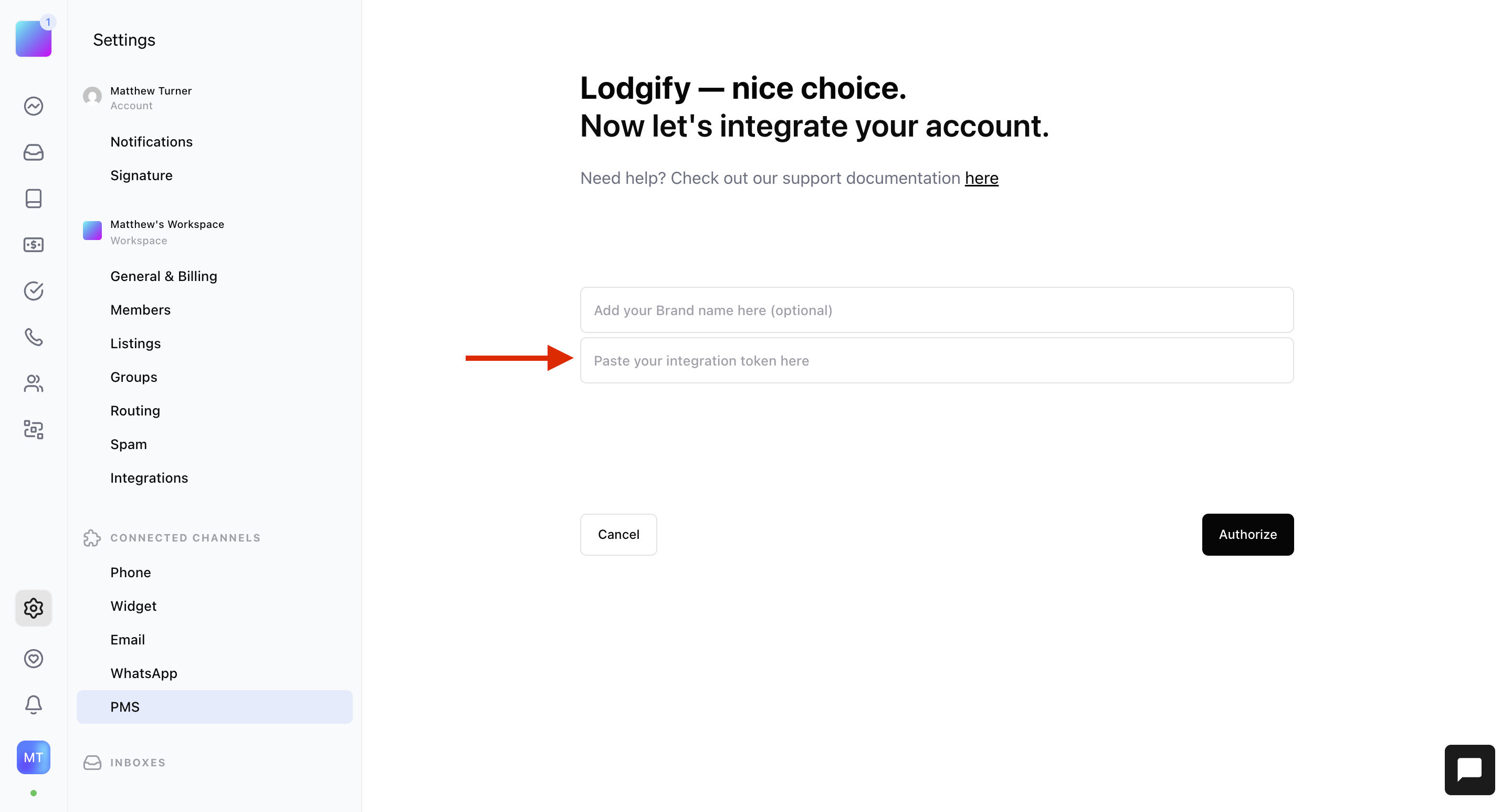This screenshot has height=812, width=1512.
Task: Click the phone calls icon in sidebar
Action: pyautogui.click(x=34, y=337)
